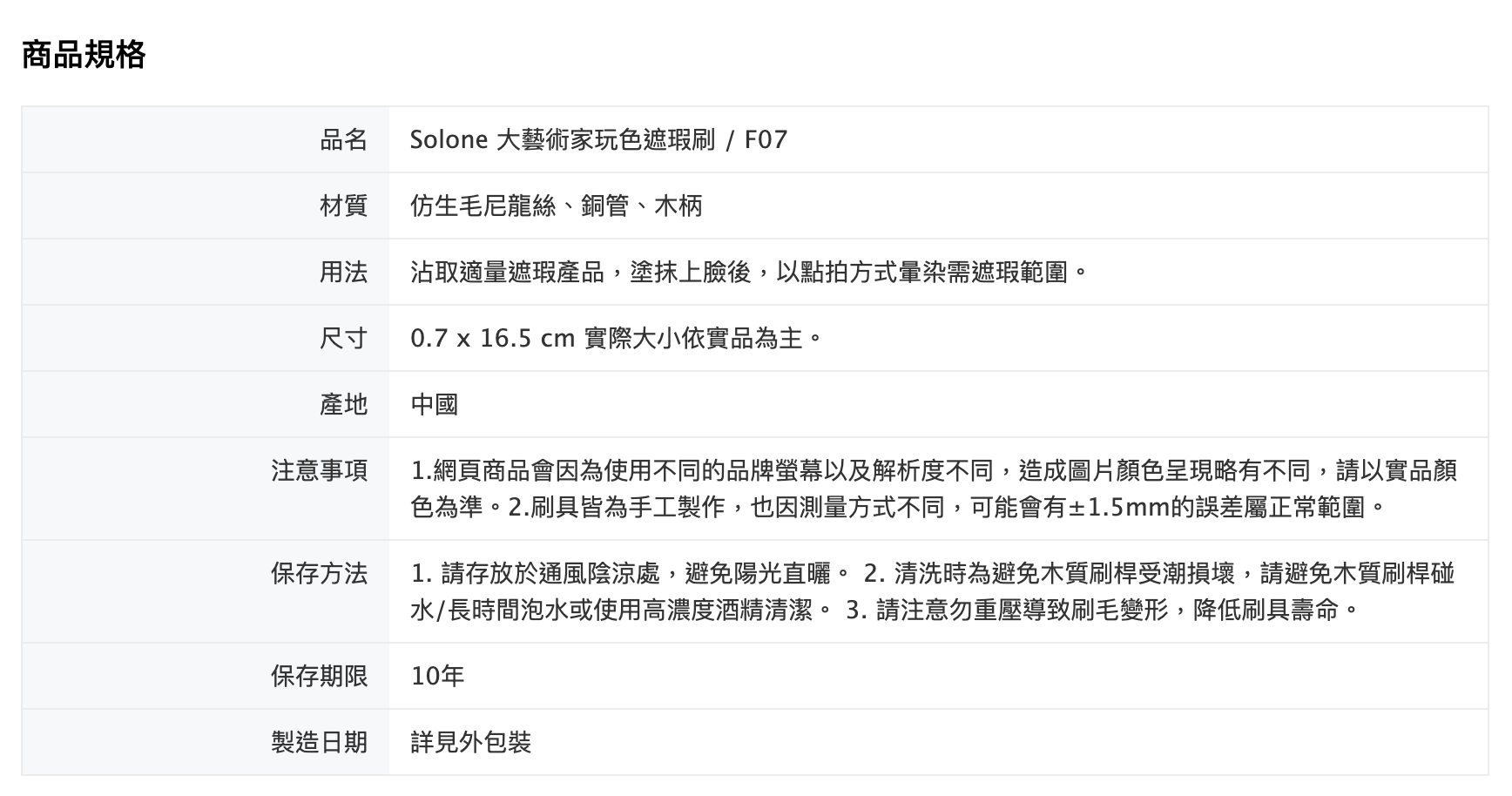
Task: Click the usage instruction text
Action: point(749,273)
